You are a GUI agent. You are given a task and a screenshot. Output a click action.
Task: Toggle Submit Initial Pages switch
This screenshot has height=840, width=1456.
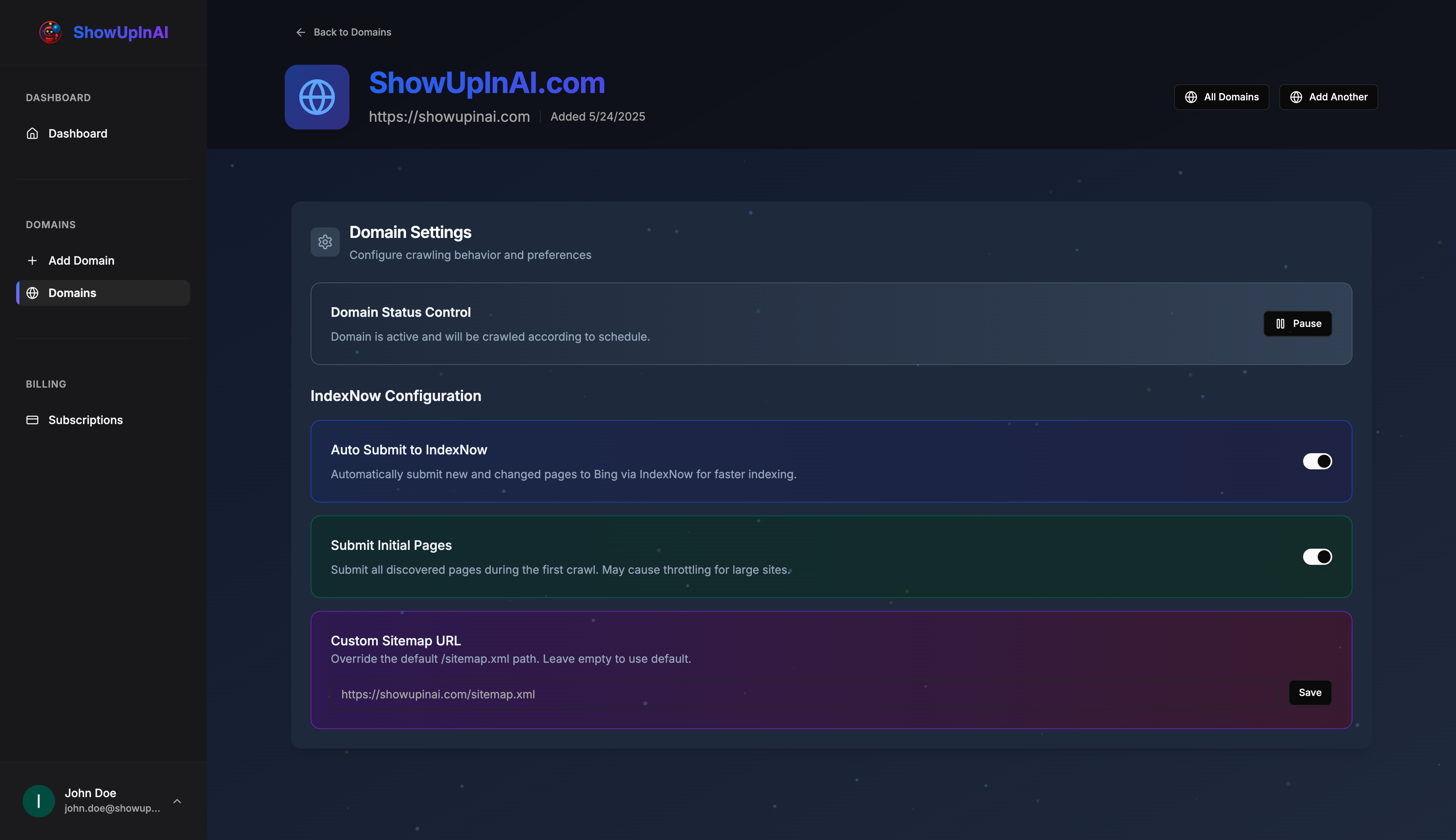pyautogui.click(x=1317, y=557)
